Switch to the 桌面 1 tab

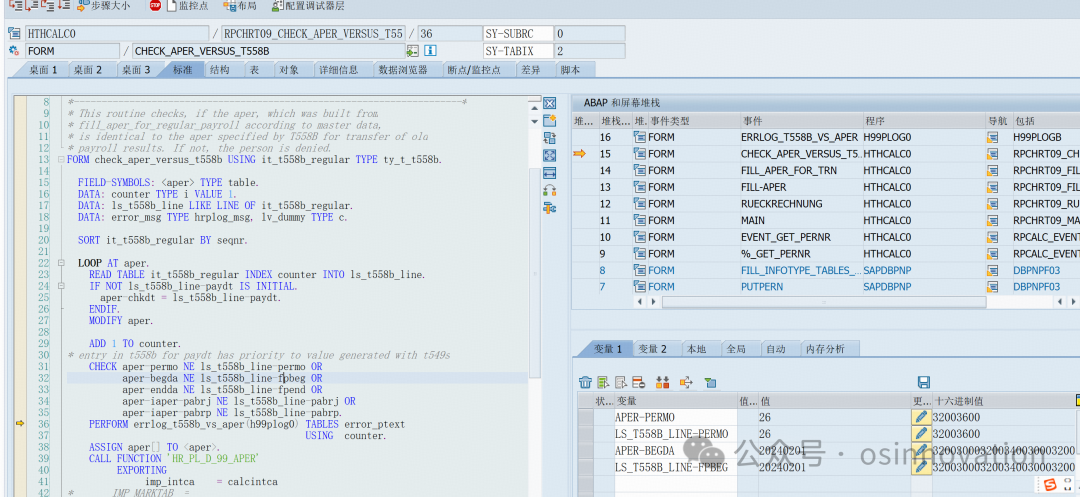point(43,70)
